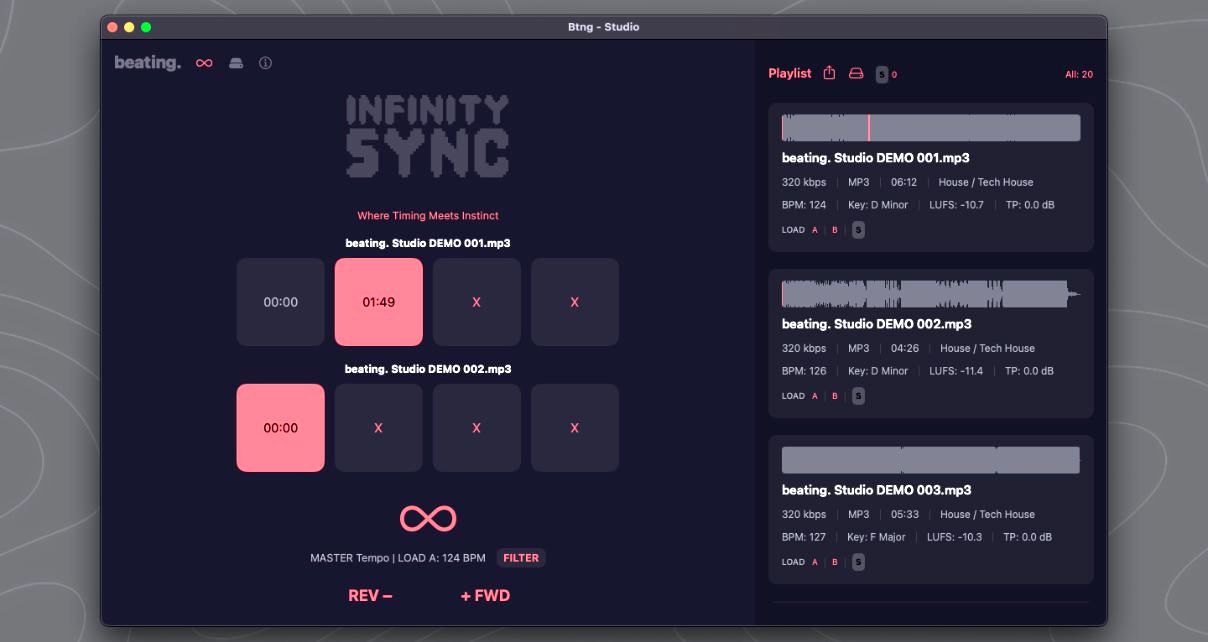The height and width of the screenshot is (642, 1208).
Task: Click the waveform of DEMO 002
Action: (930, 293)
